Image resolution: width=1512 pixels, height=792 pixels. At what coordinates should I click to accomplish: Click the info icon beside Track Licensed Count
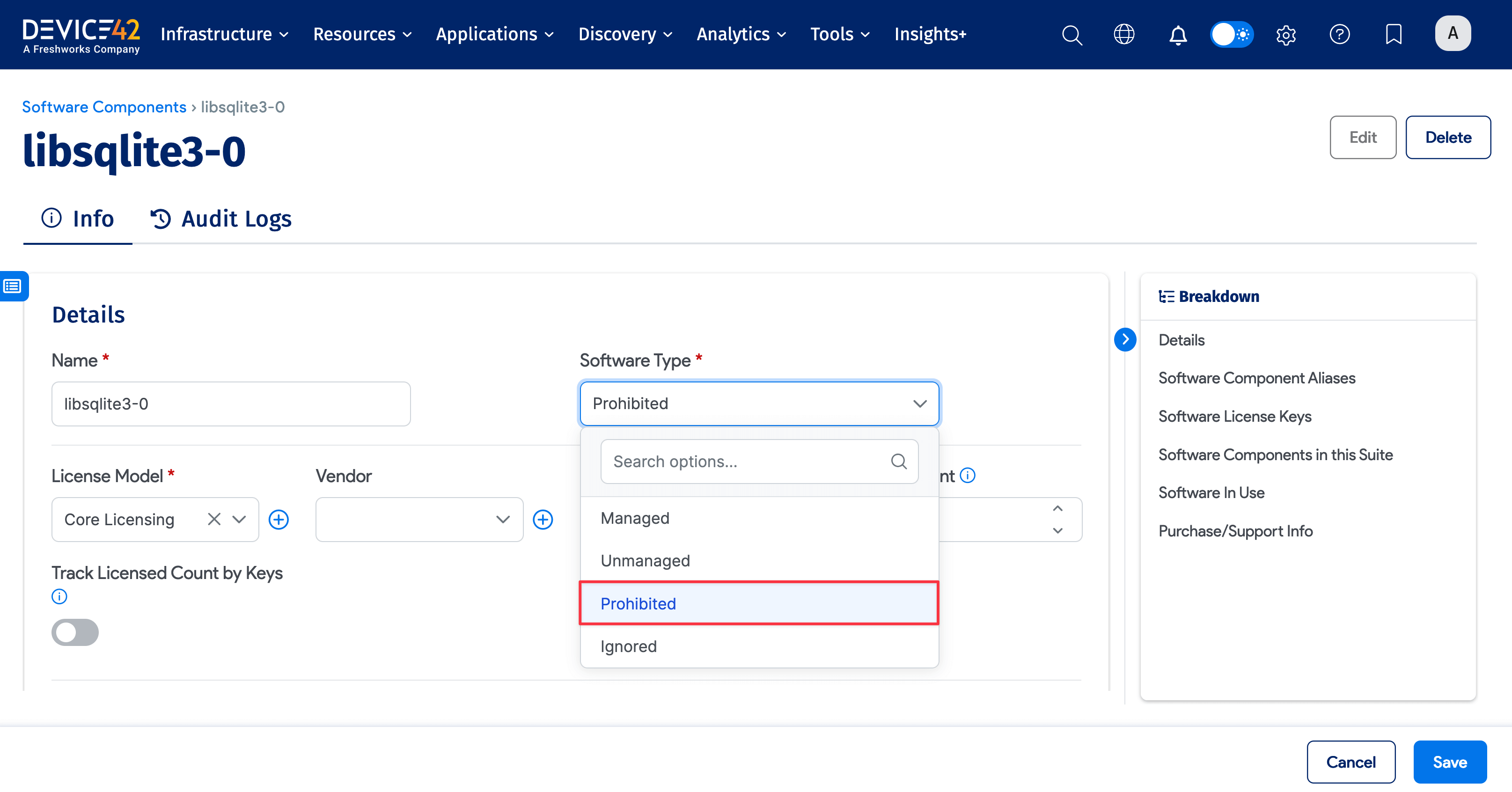pyautogui.click(x=59, y=596)
